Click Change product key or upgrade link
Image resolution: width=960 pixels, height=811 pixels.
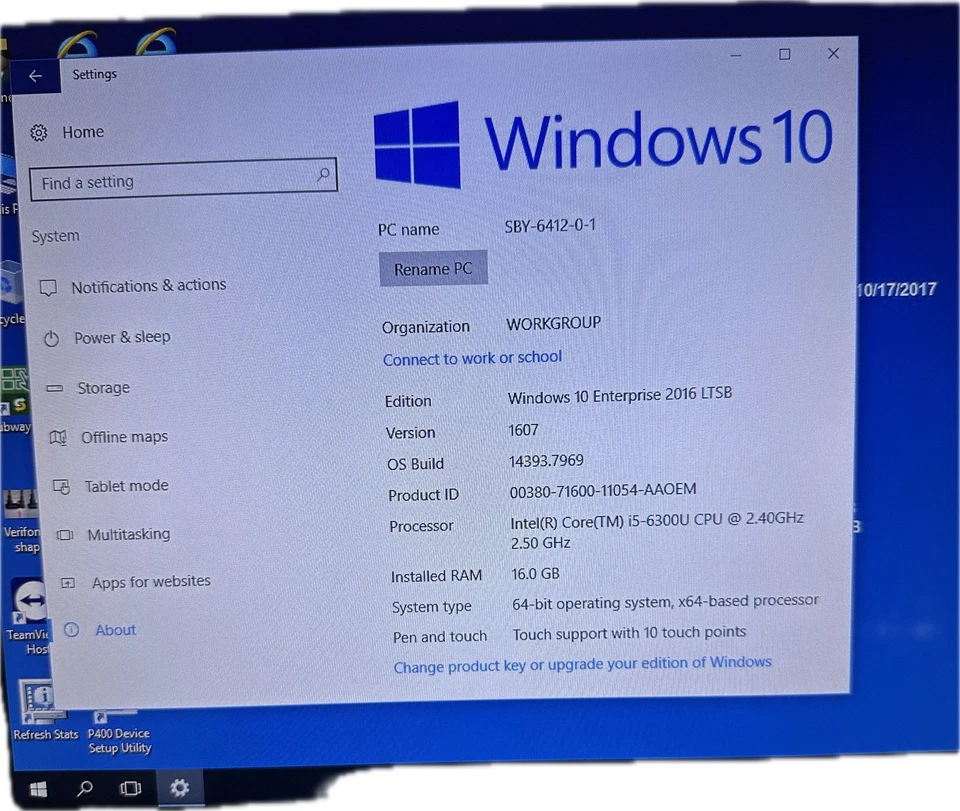point(582,665)
